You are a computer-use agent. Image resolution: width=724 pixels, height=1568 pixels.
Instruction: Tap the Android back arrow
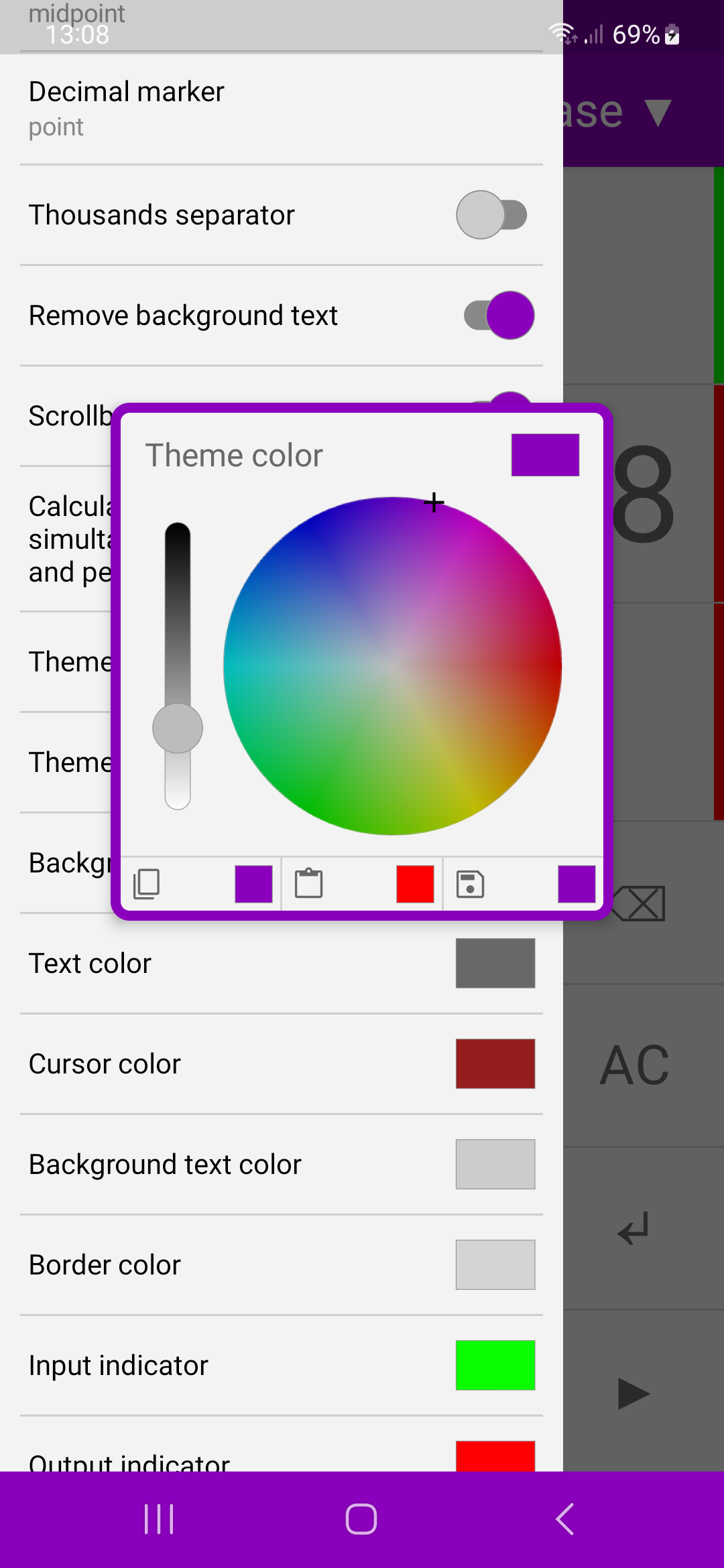tap(564, 1519)
